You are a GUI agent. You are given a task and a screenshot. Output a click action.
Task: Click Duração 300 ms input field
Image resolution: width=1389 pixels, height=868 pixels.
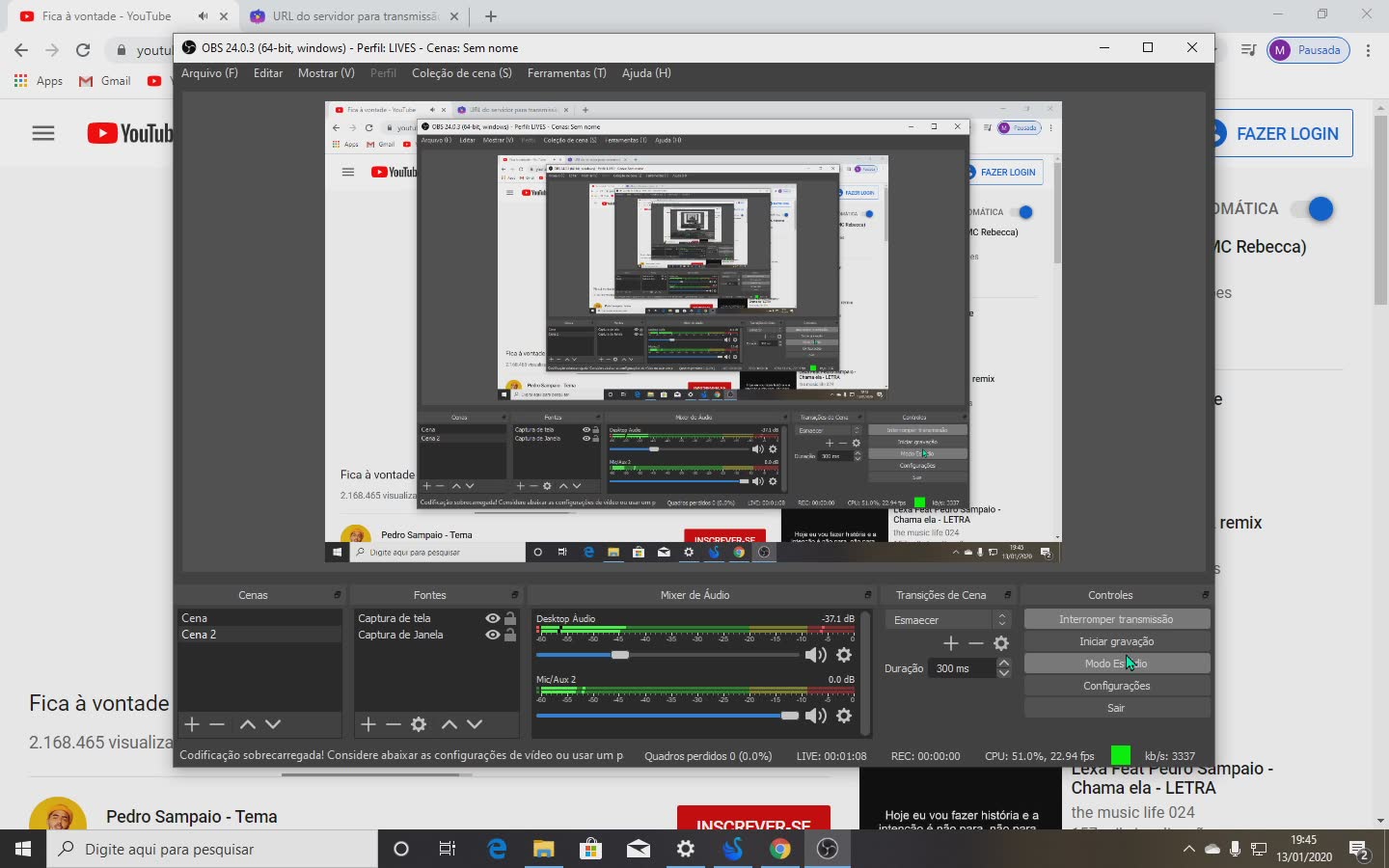(961, 668)
